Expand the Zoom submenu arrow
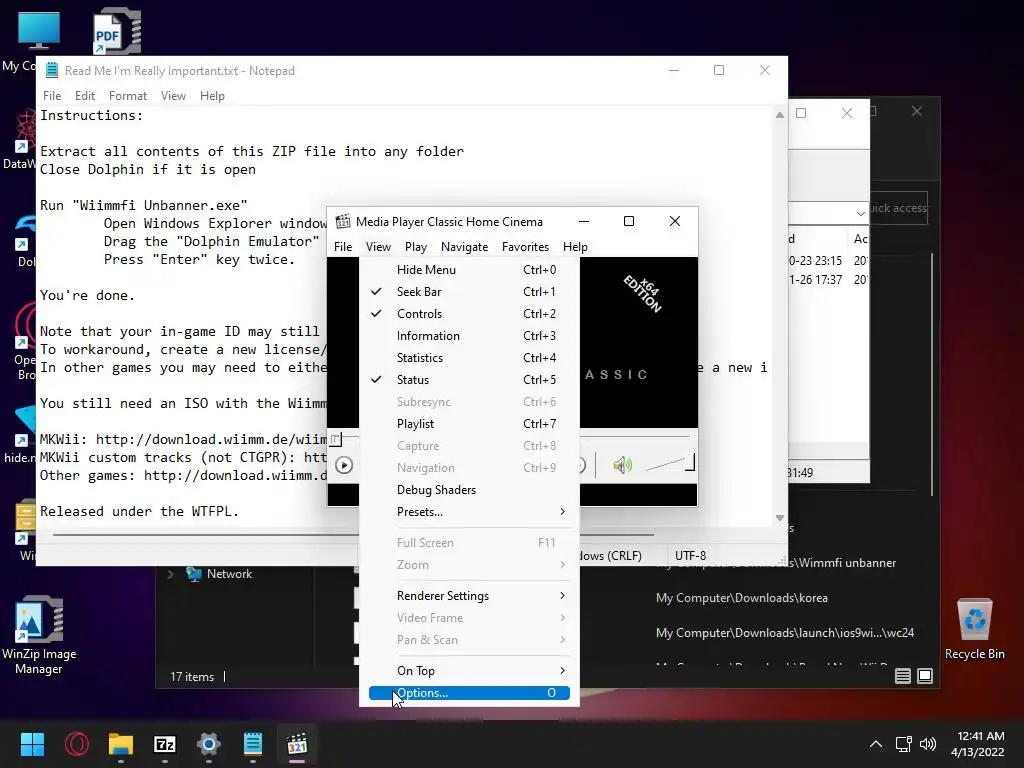Viewport: 1024px width, 768px height. click(x=562, y=565)
